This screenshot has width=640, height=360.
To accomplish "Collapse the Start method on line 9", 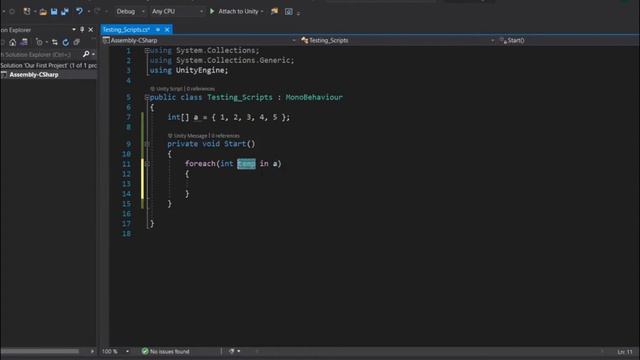I will (147, 144).
